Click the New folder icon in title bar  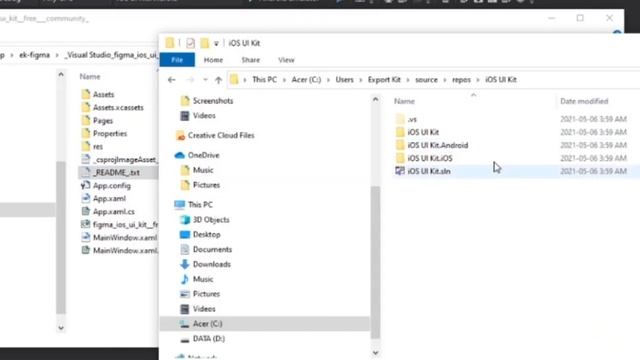[204, 43]
